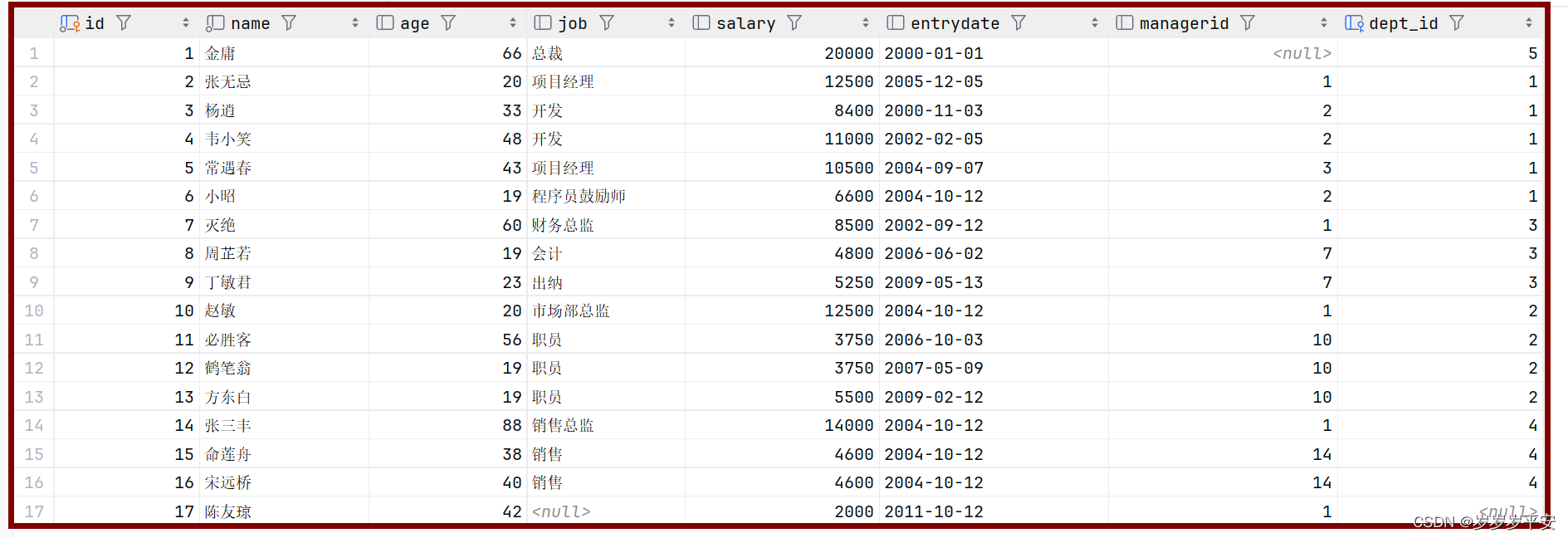Select the id column header label
The width and height of the screenshot is (1568, 538).
tap(95, 23)
